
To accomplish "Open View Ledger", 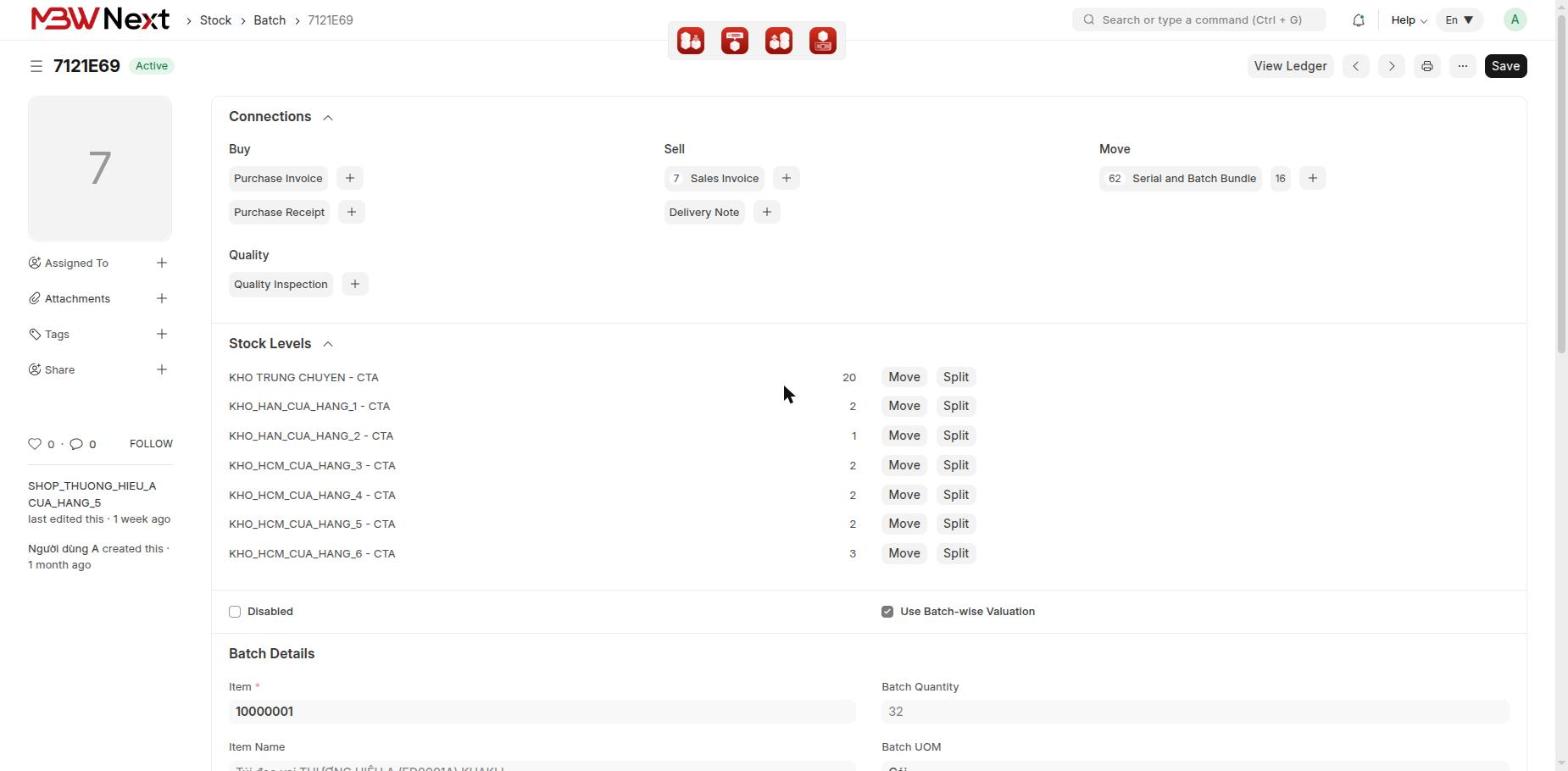I will 1290,66.
